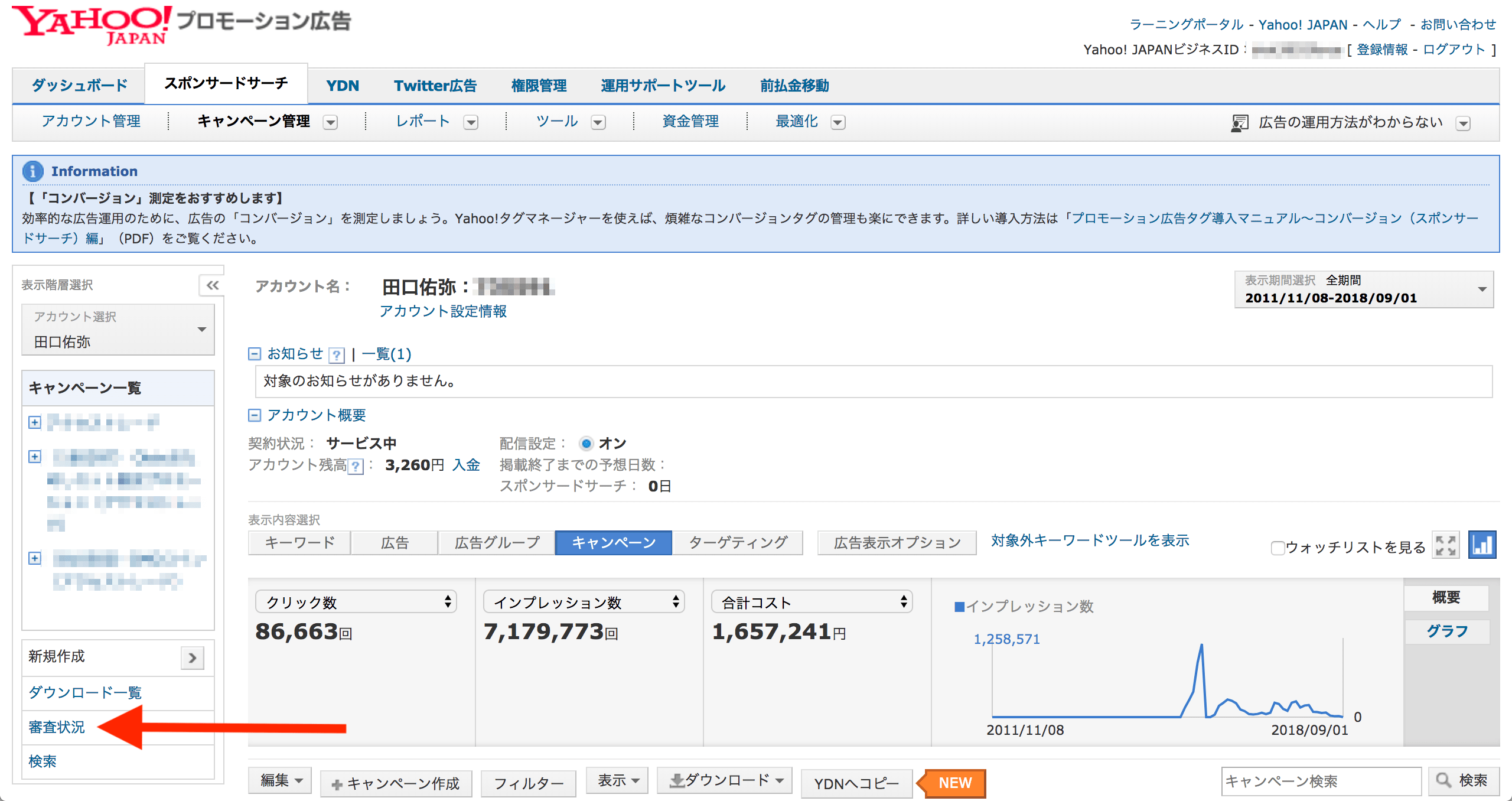Open the 広告の運用方法がわからない dropdown arrow
Screen dimensions: 1512x801
click(1463, 123)
